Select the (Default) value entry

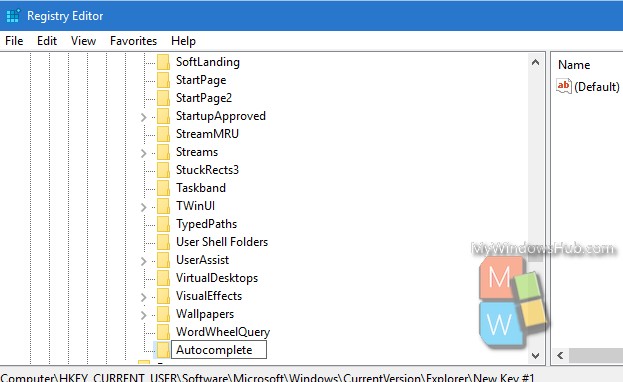pos(596,87)
